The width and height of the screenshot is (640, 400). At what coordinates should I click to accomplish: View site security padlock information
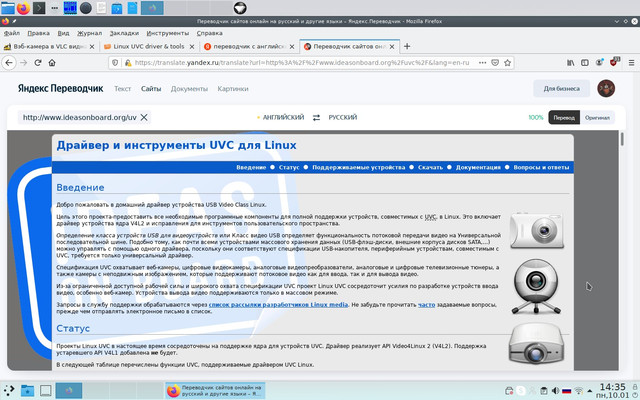tap(128, 63)
